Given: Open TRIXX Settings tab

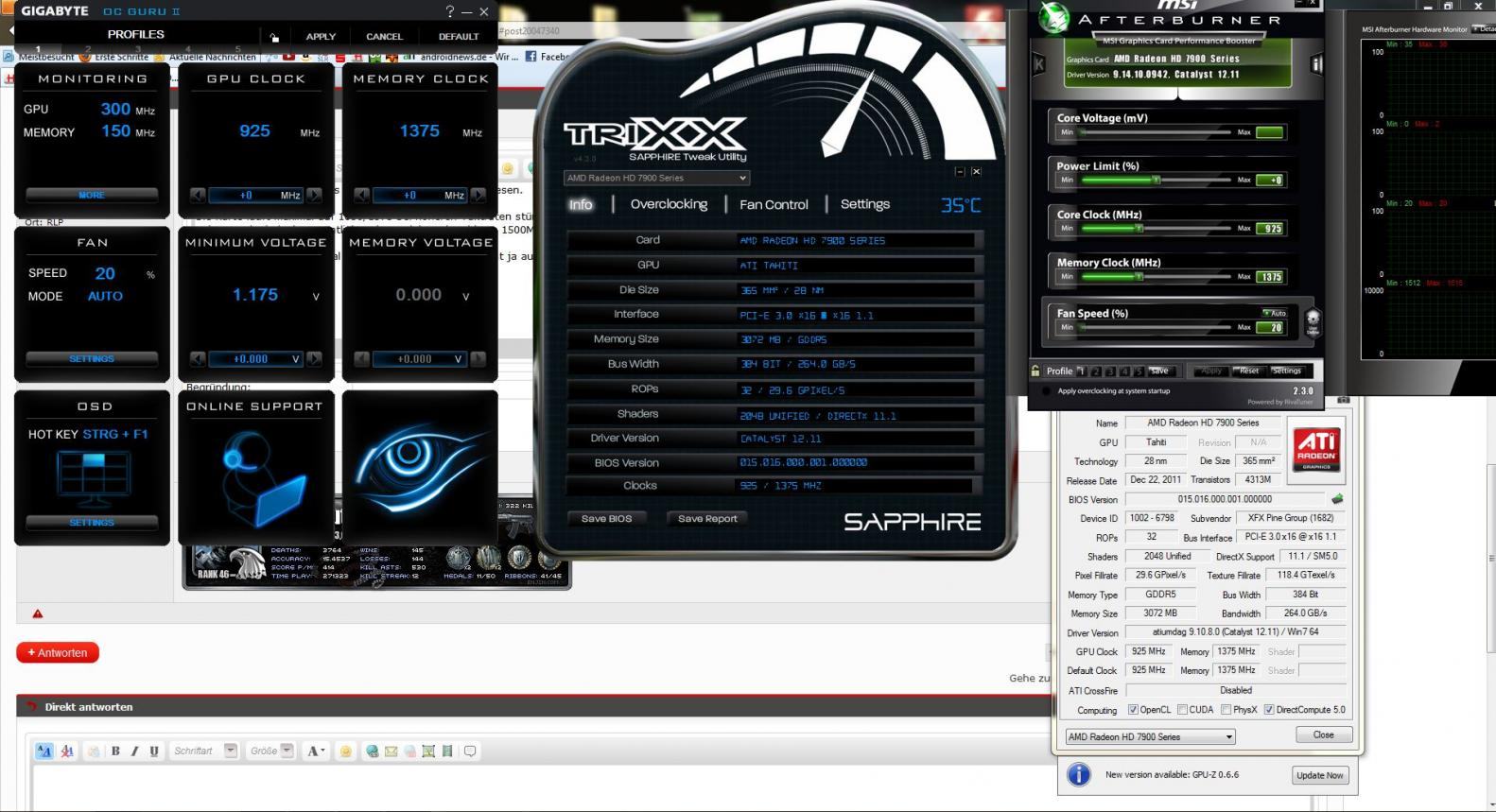Looking at the screenshot, I should 864,204.
